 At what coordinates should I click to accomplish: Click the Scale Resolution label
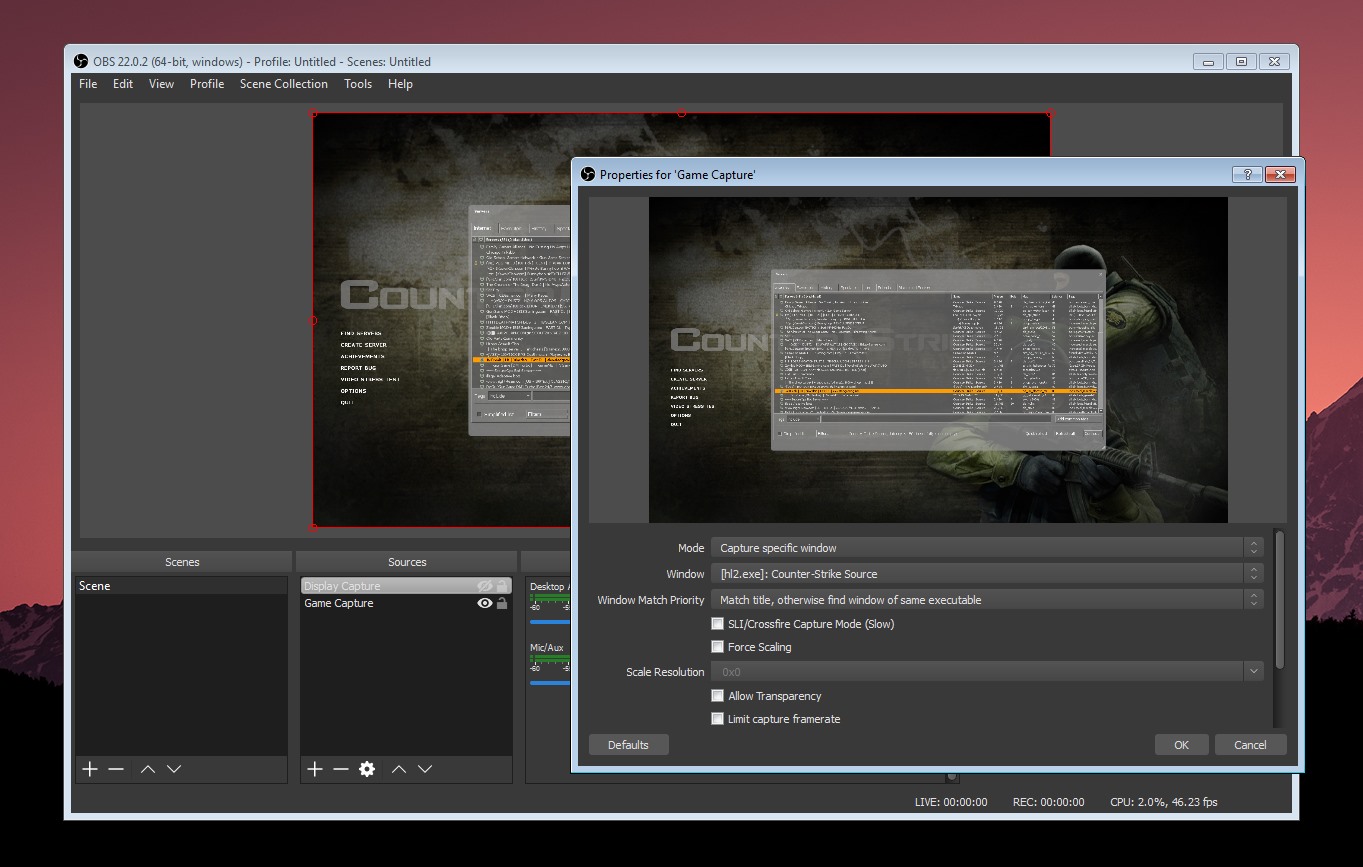pos(665,672)
